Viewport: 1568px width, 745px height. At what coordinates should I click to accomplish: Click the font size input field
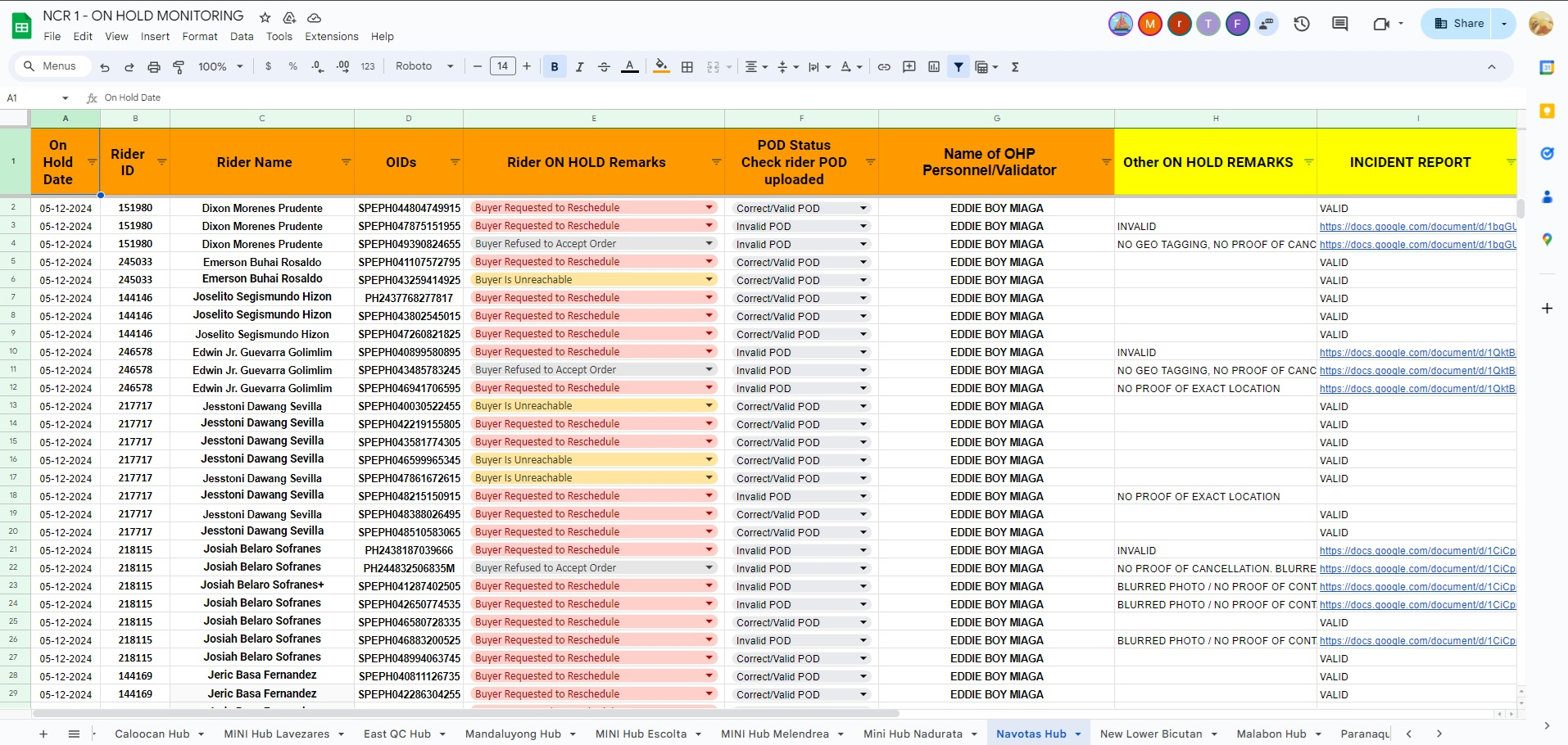point(502,66)
